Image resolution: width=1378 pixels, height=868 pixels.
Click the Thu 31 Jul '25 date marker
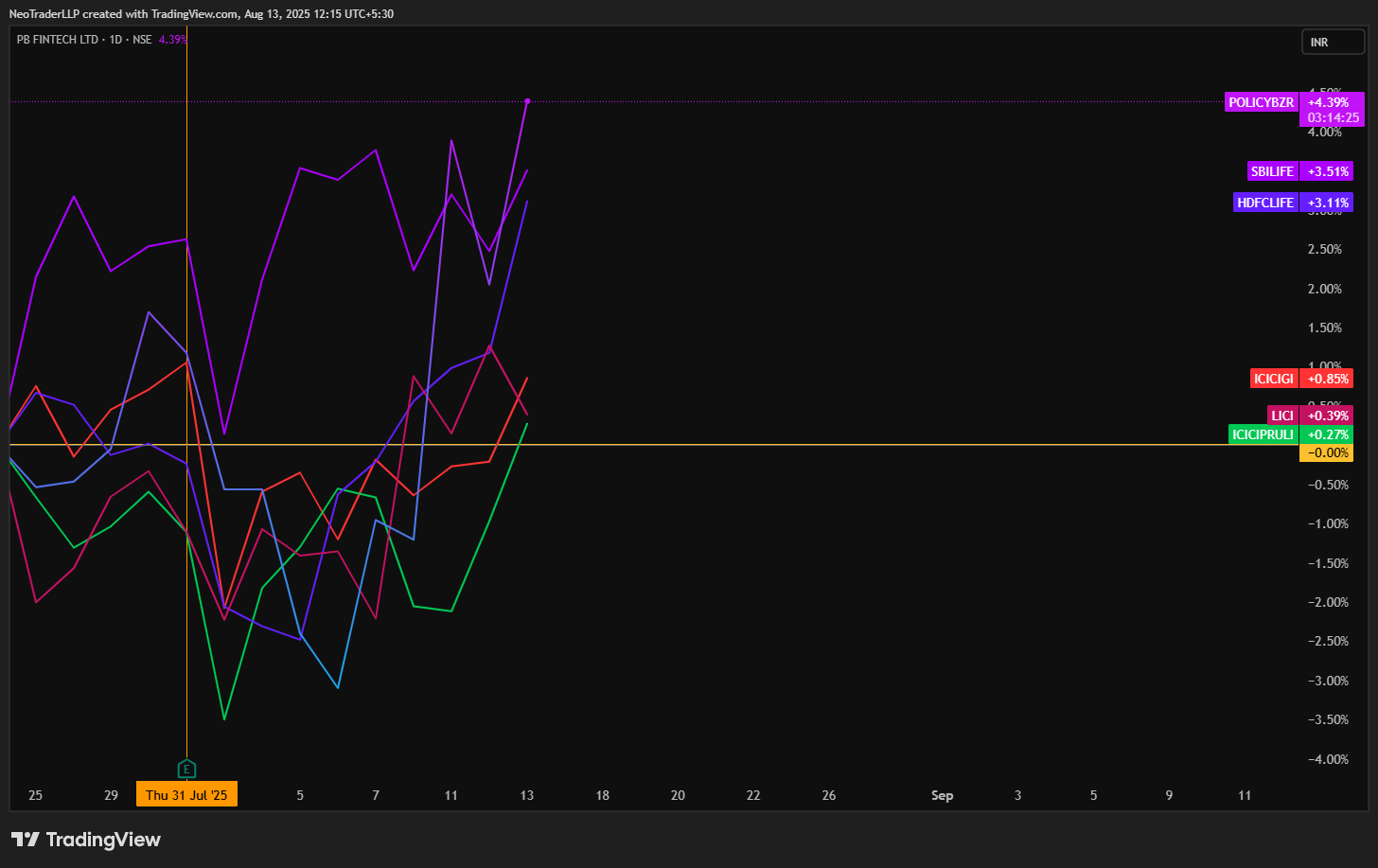point(186,795)
